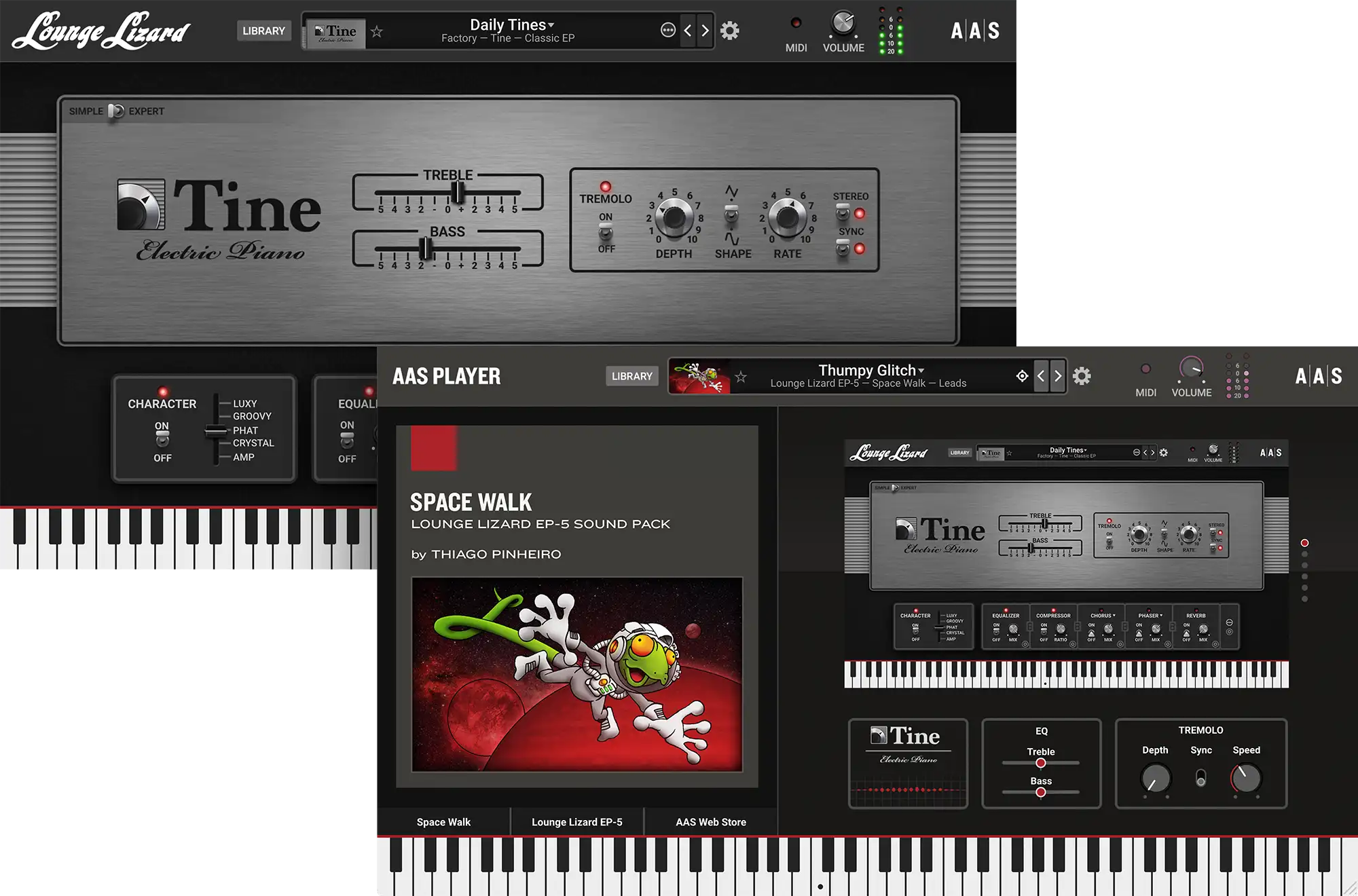Turn Tremolo Depth knob in AAS Player
1358x896 pixels.
(x=1156, y=779)
